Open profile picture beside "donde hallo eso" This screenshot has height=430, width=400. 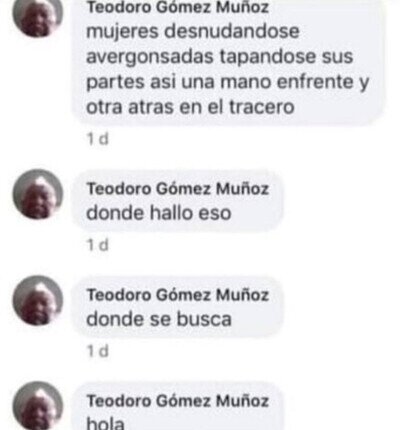tap(38, 194)
